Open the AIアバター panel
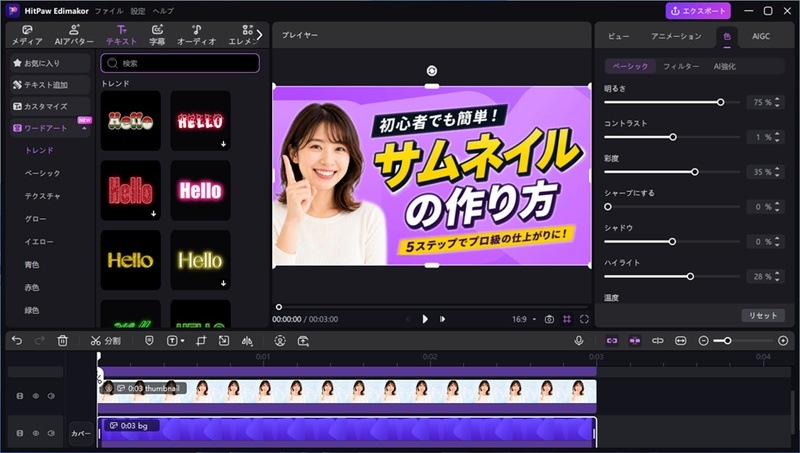Image resolution: width=800 pixels, height=453 pixels. pos(74,35)
